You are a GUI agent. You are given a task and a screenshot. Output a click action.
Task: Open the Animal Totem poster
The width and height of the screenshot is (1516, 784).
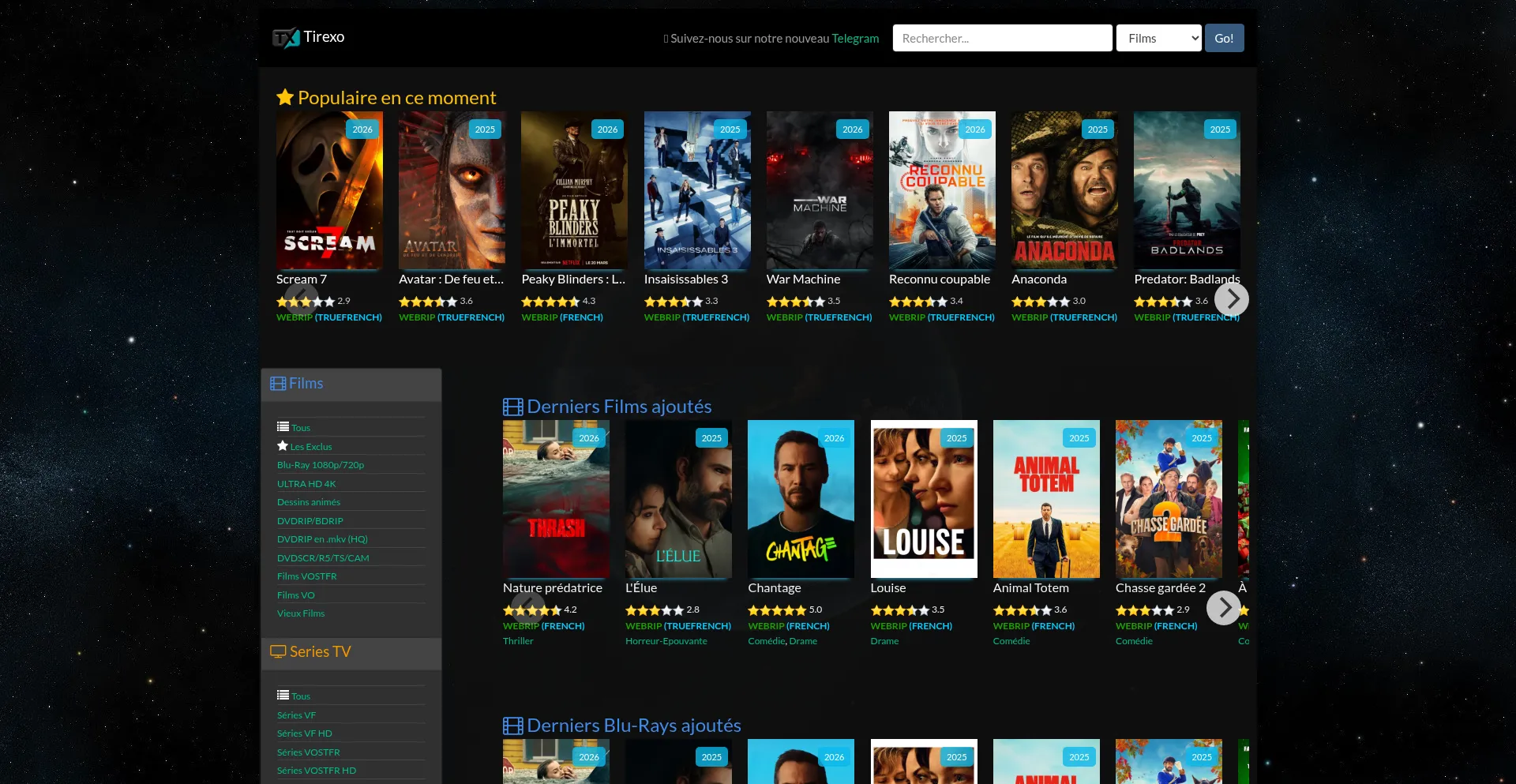point(1046,499)
